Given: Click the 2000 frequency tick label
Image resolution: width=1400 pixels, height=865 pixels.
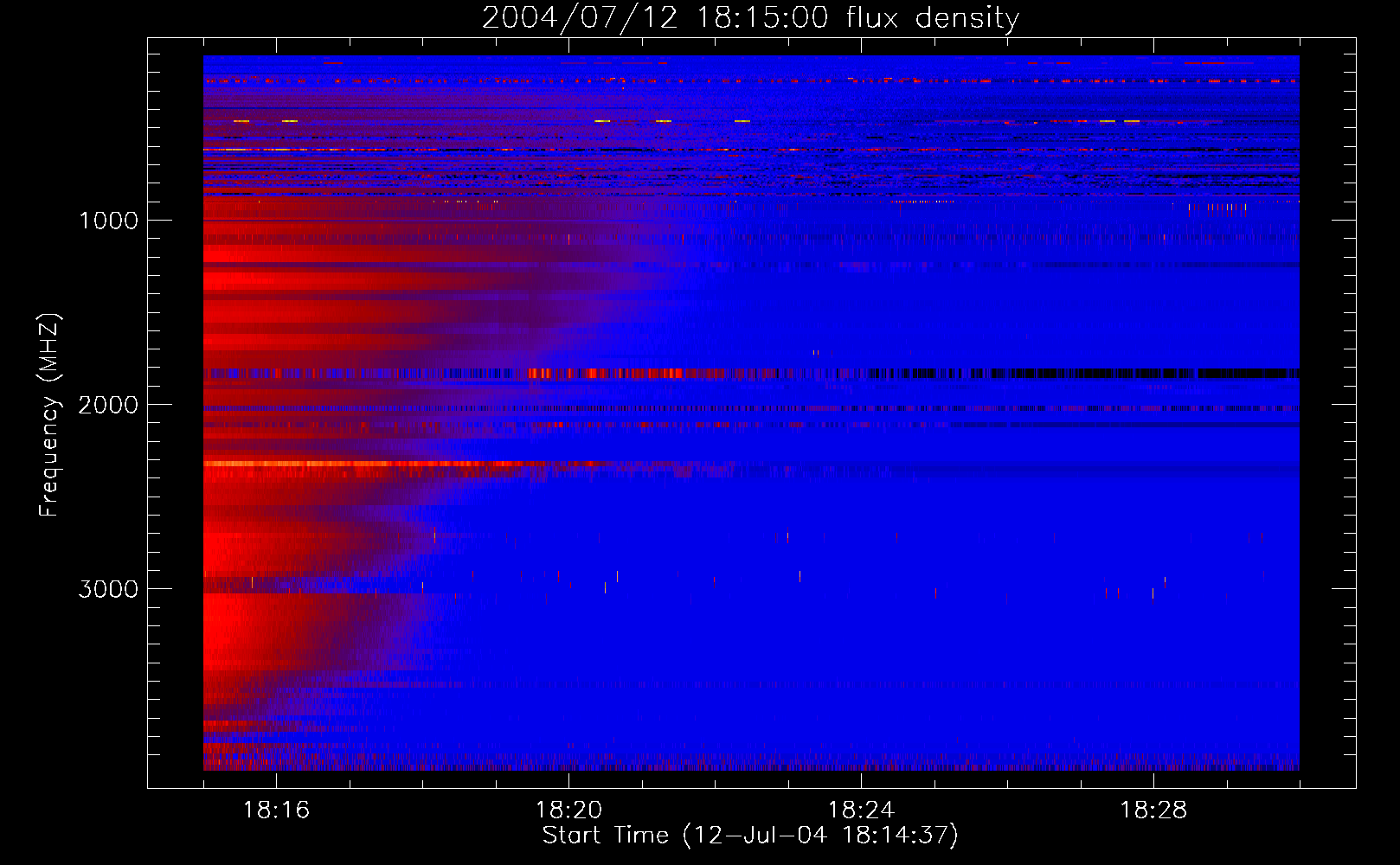Looking at the screenshot, I should (x=108, y=405).
